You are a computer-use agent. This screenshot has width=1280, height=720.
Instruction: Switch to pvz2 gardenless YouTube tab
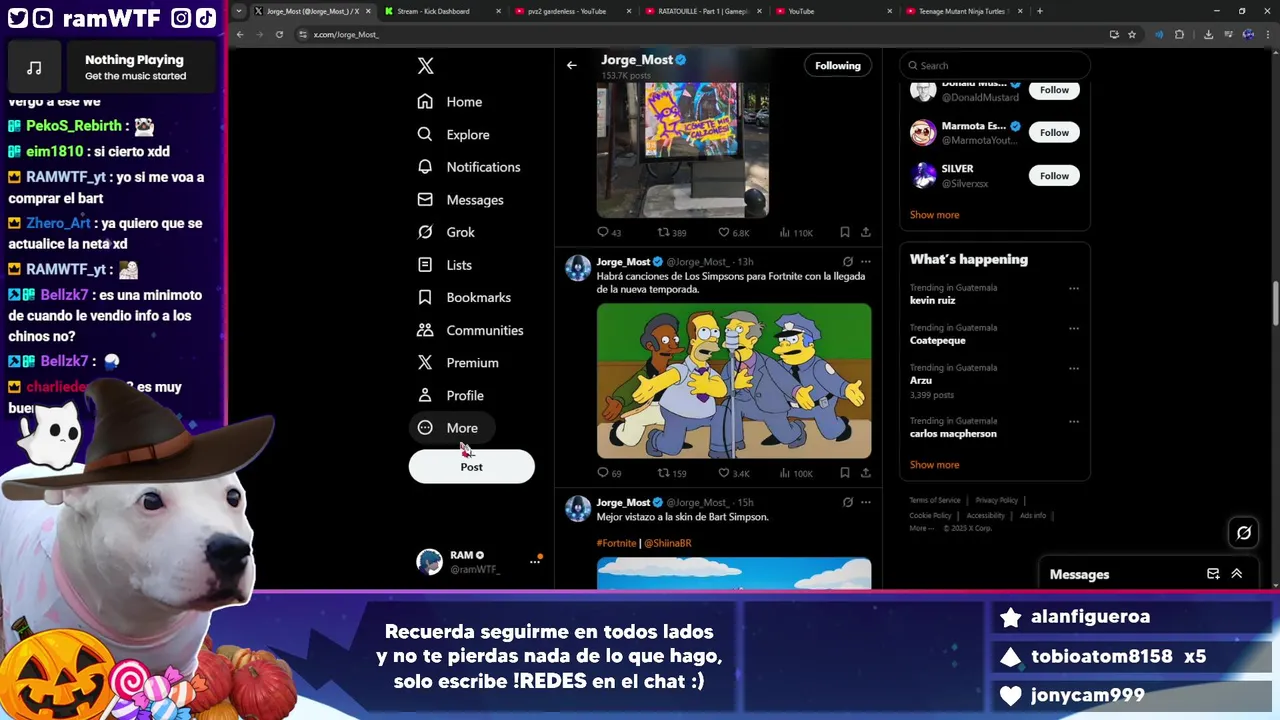point(572,11)
